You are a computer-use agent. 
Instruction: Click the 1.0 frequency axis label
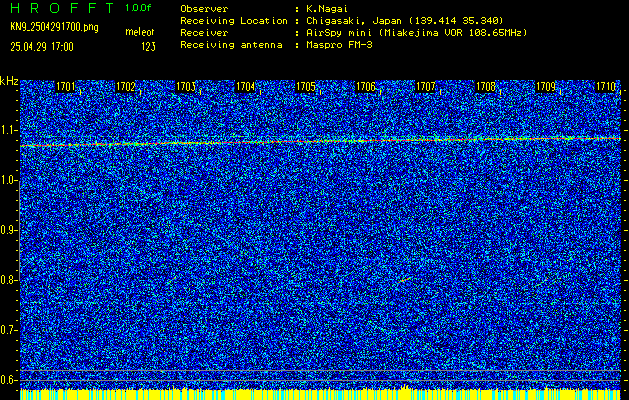[x=9, y=180]
